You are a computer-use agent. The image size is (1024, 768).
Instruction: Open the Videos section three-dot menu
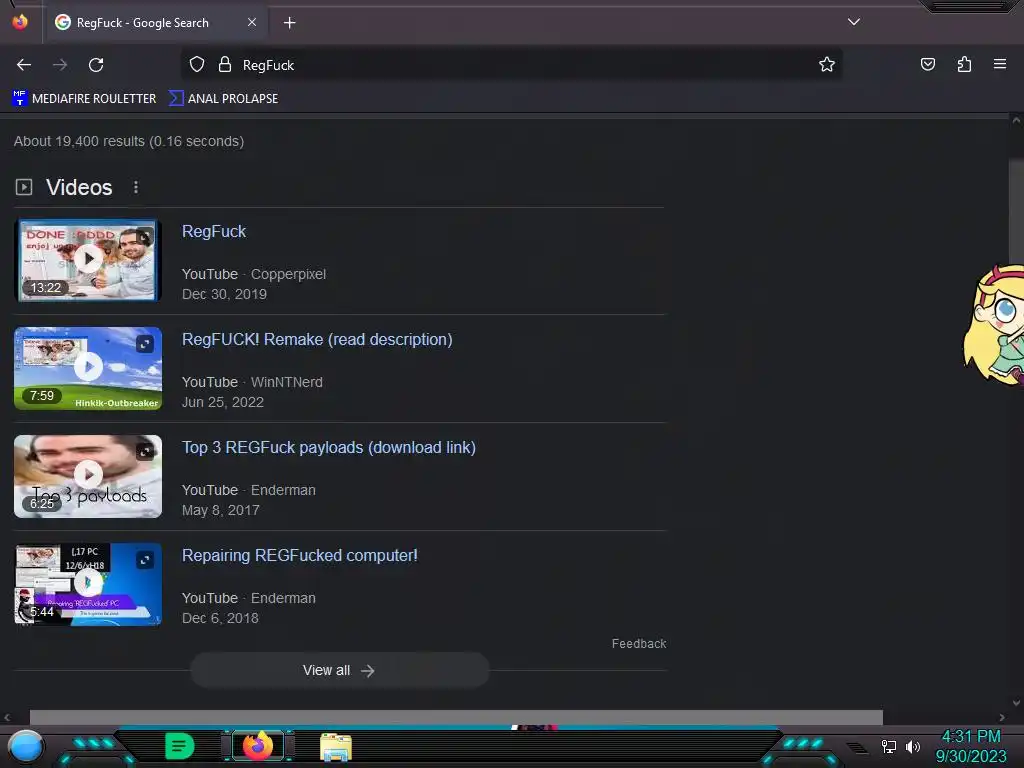click(136, 187)
